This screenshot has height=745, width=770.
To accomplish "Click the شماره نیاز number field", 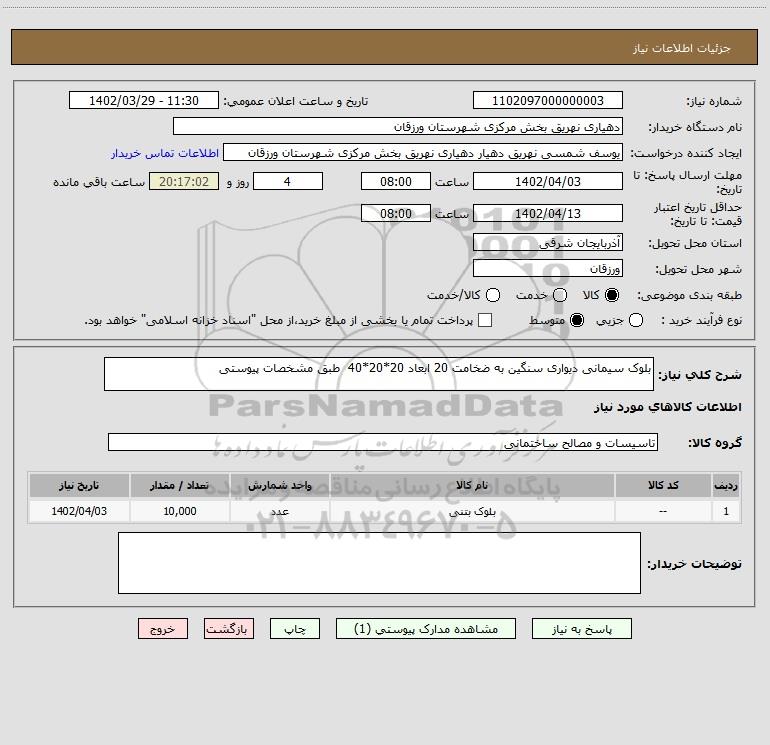I will 547,101.
